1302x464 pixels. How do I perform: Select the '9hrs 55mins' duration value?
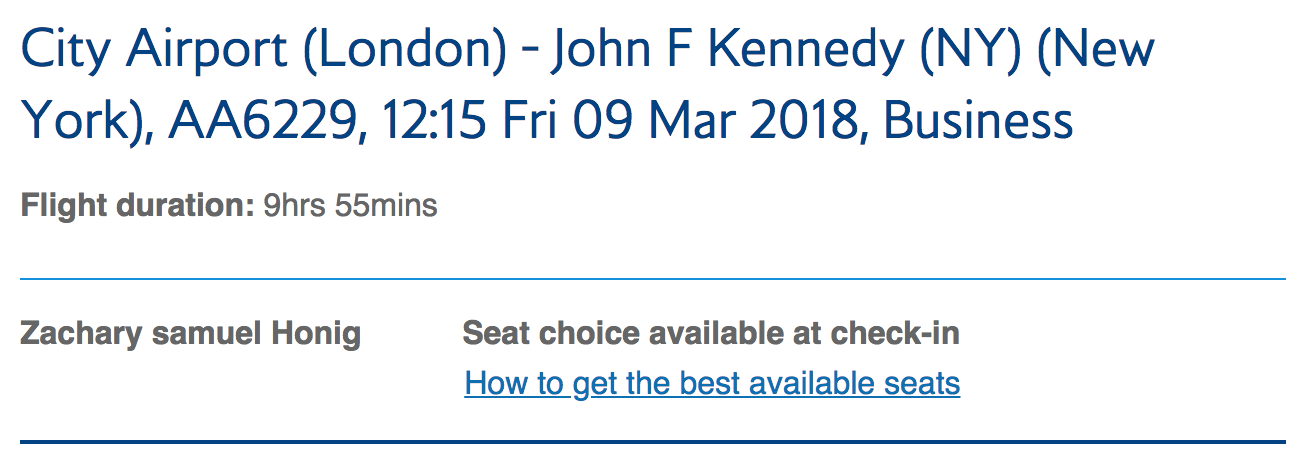click(350, 207)
